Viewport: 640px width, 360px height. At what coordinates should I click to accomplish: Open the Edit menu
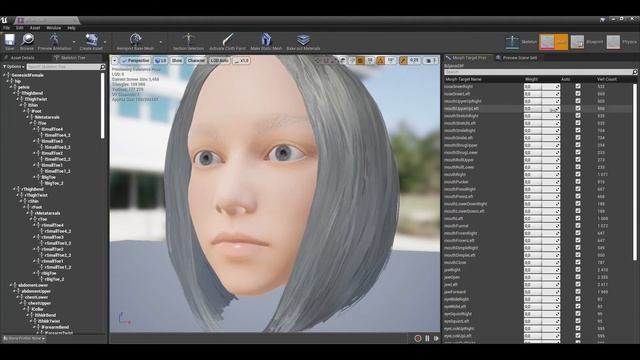(20, 28)
